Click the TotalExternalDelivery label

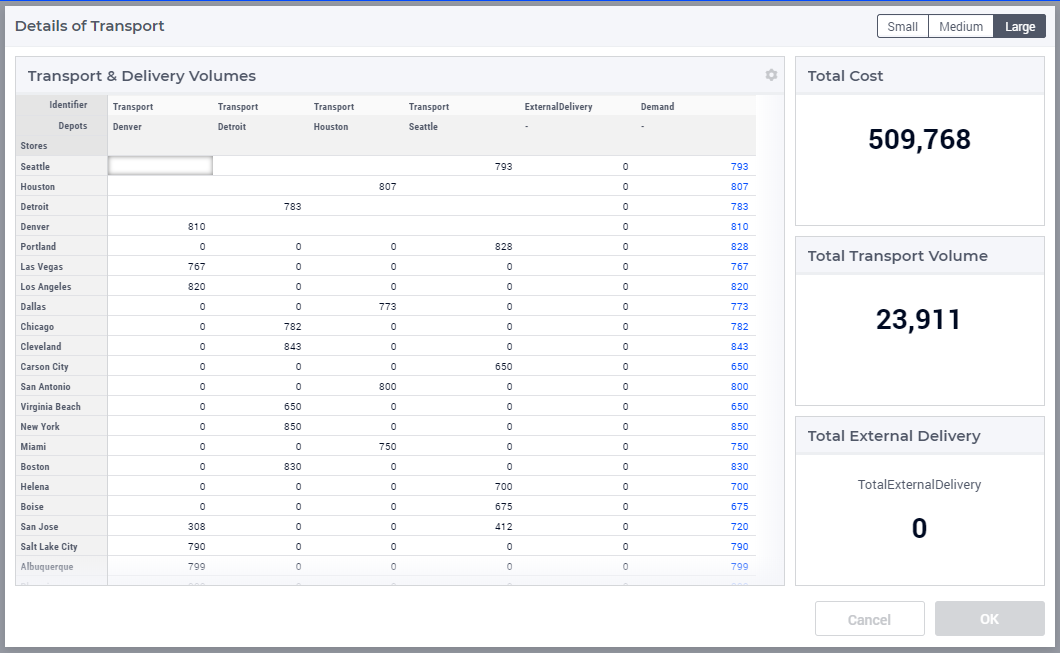[x=919, y=485]
